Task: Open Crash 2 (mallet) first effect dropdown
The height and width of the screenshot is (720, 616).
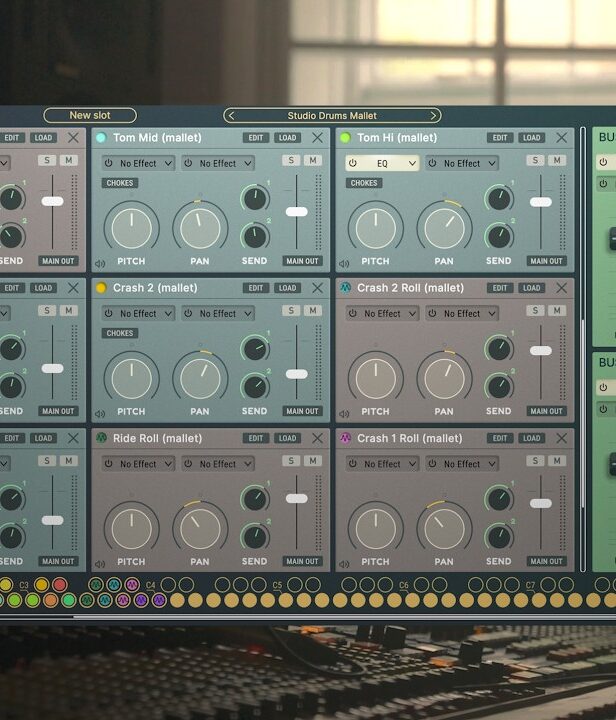Action: 138,314
